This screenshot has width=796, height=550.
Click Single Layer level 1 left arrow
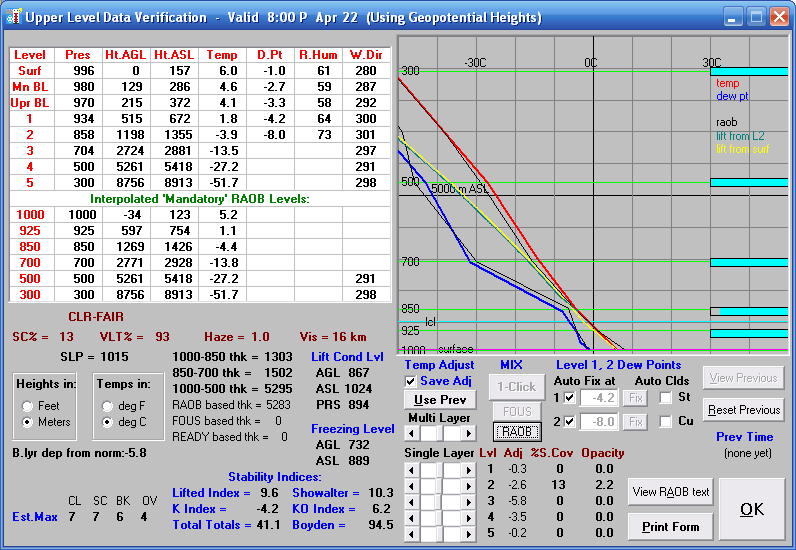tap(411, 468)
